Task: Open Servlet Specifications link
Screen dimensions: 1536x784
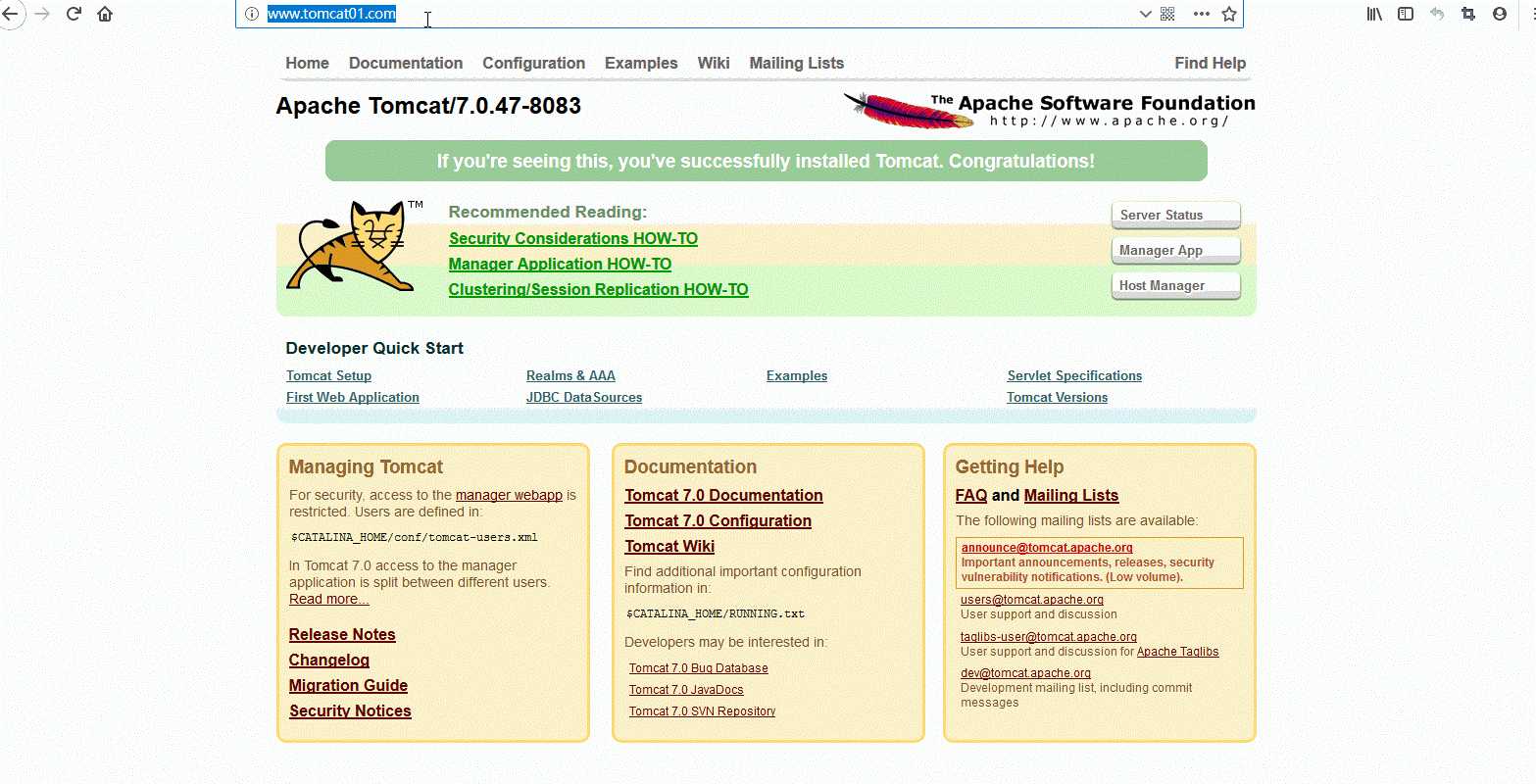Action: [1074, 375]
